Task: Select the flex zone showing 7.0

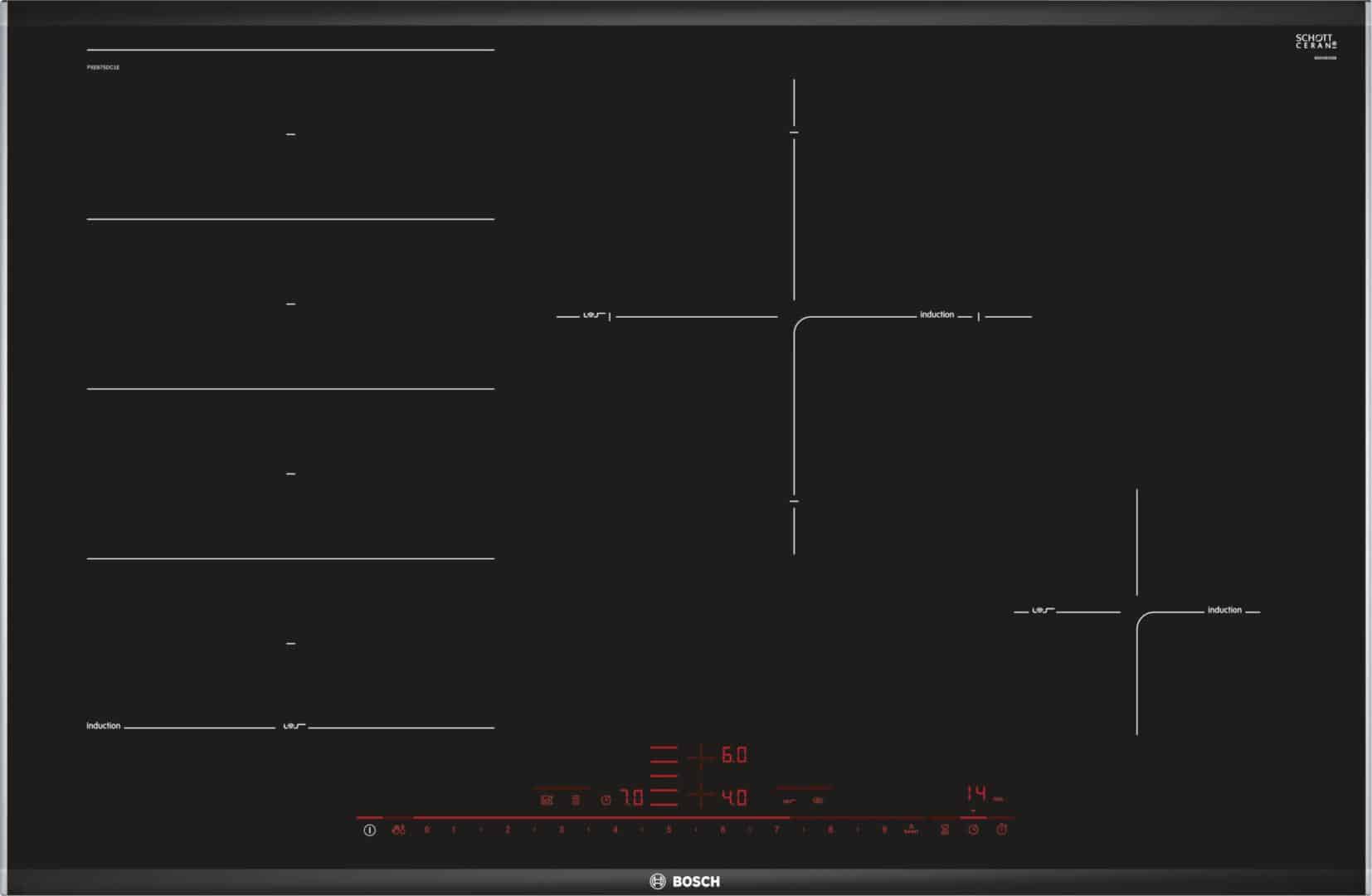Action: tap(632, 798)
